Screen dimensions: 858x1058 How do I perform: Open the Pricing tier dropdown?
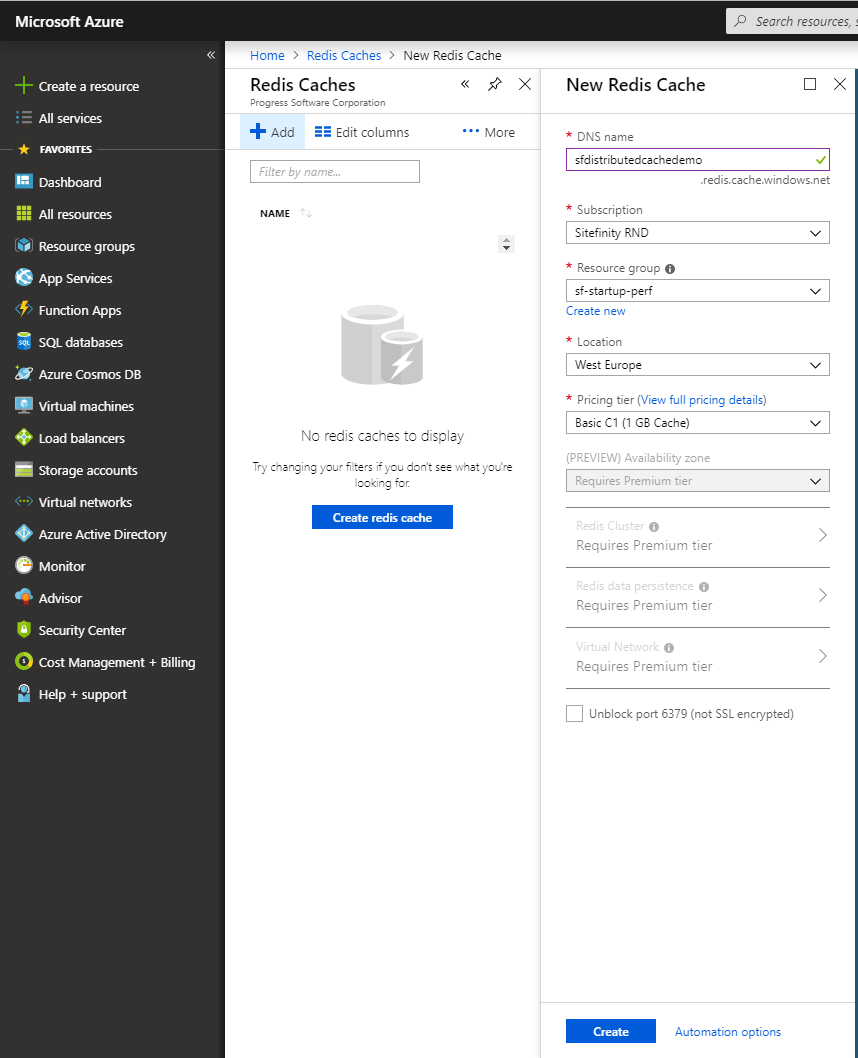(697, 422)
